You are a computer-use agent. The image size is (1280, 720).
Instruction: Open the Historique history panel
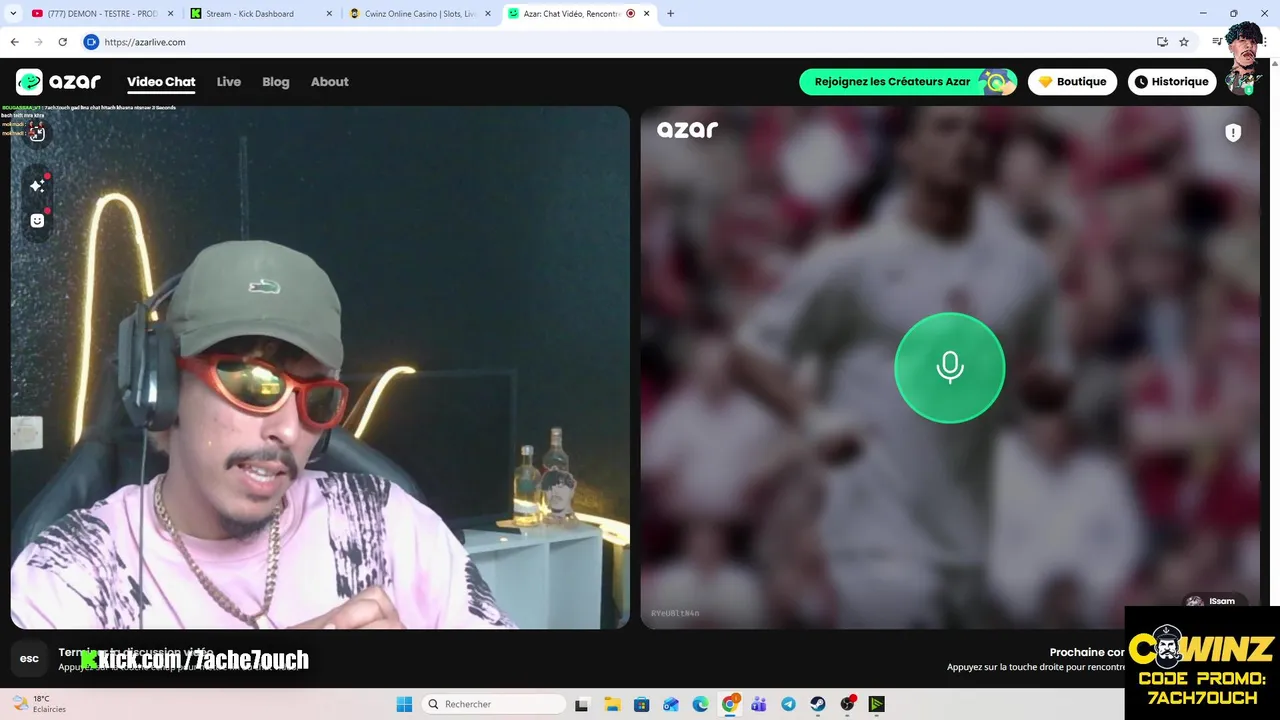pyautogui.click(x=1172, y=82)
